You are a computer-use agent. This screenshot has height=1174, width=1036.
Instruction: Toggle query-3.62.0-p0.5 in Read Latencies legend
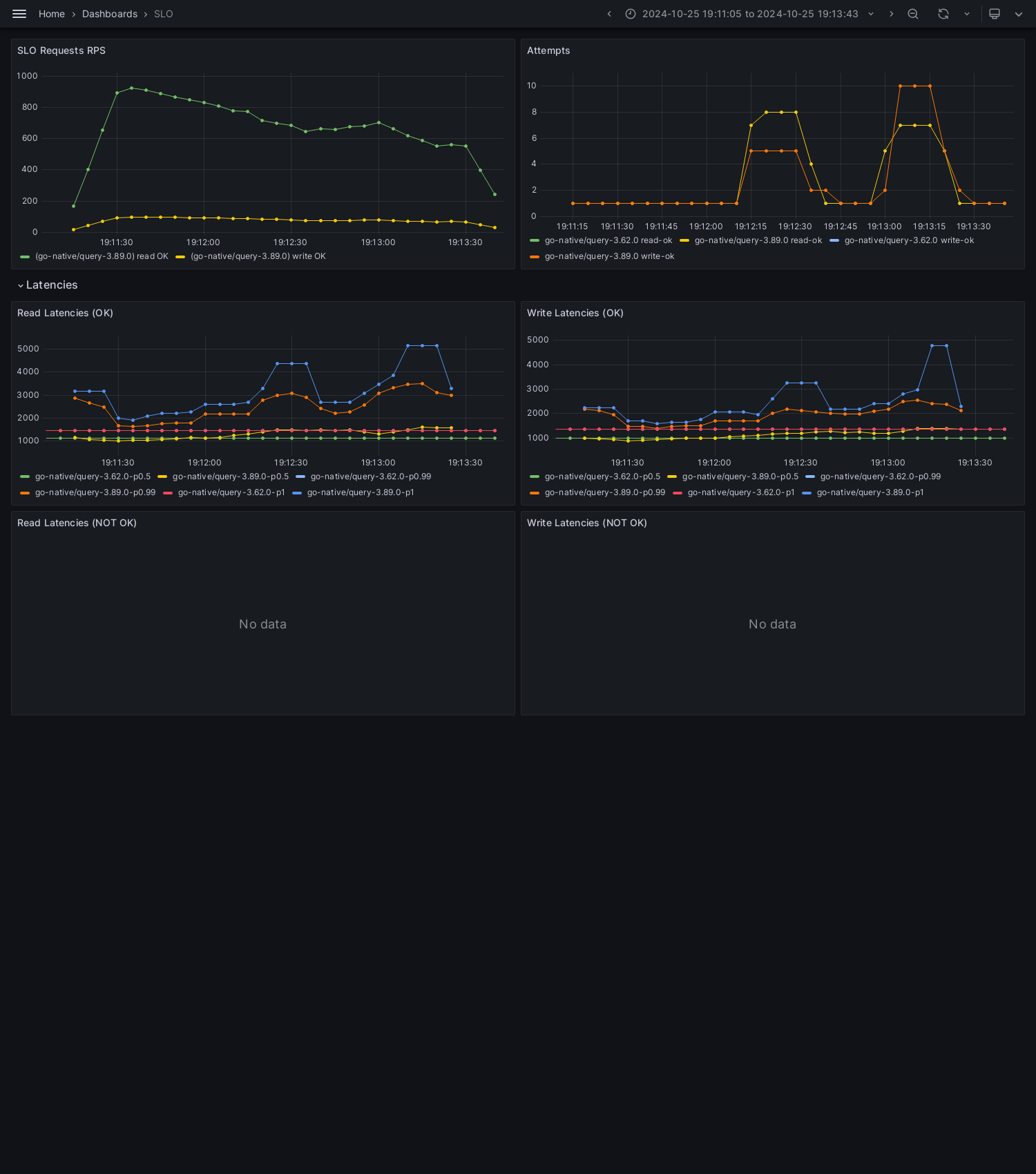click(x=93, y=477)
